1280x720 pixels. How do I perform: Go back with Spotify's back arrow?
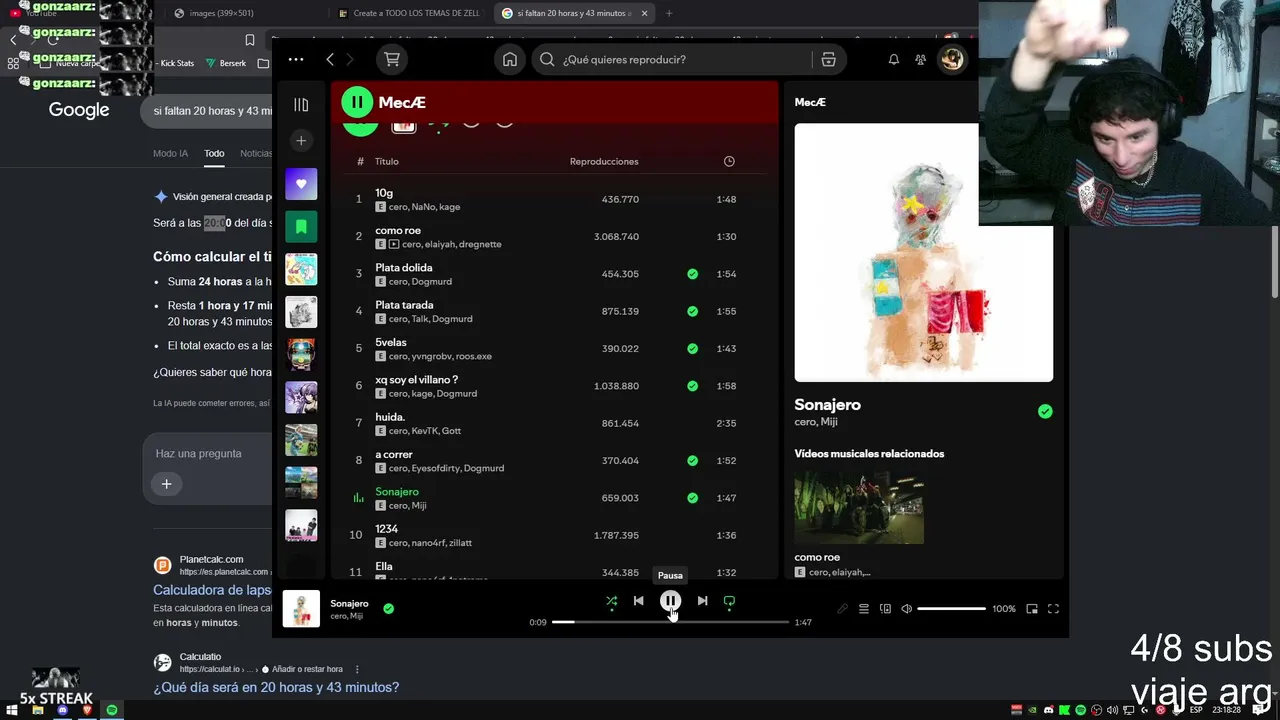330,60
